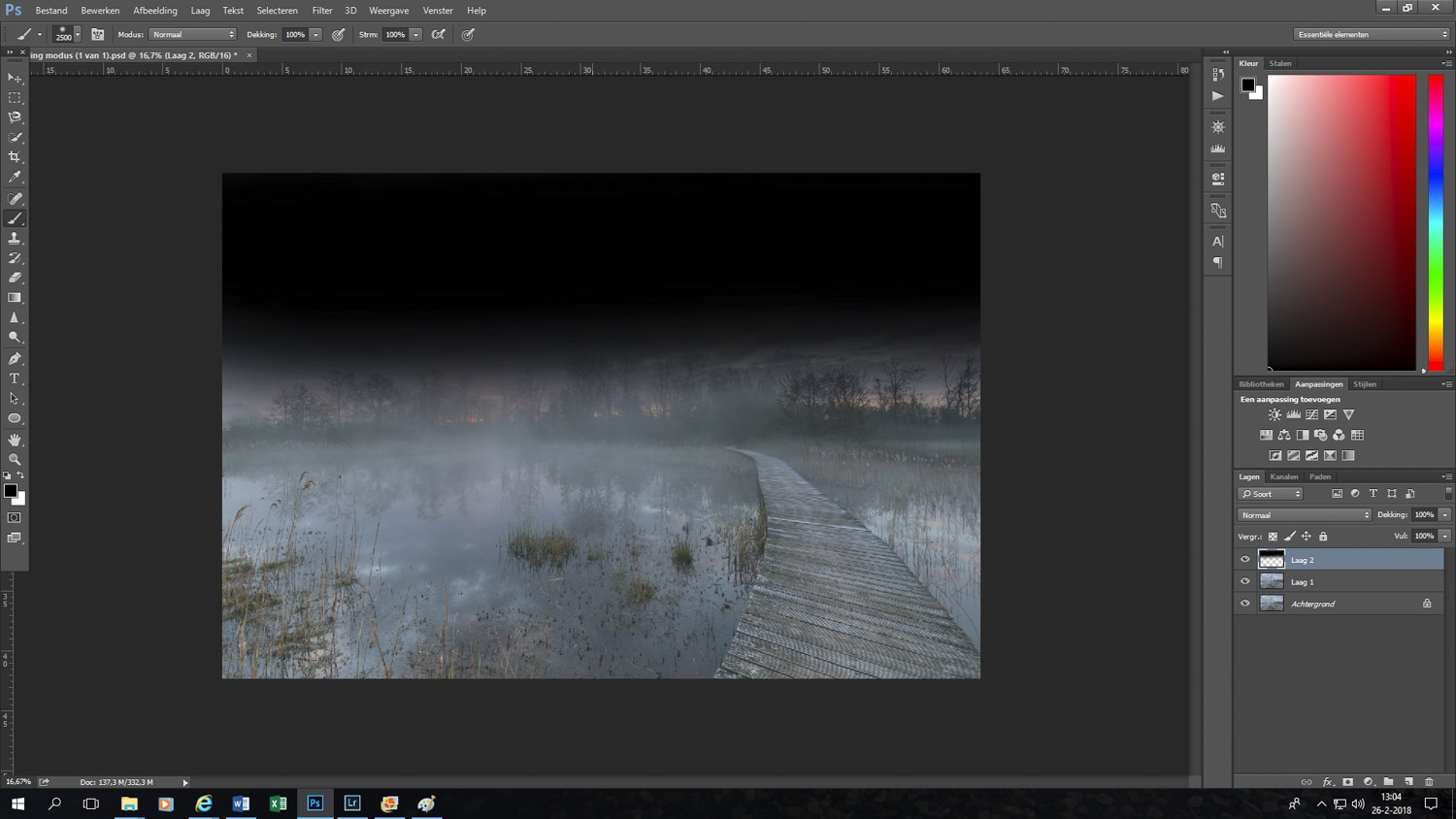Click in the color picker field

click(x=1341, y=222)
